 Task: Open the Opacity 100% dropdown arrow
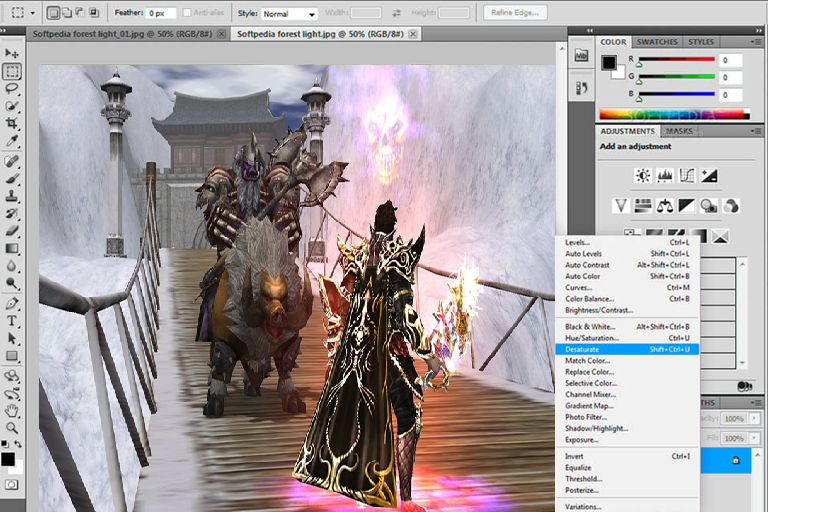pos(754,418)
